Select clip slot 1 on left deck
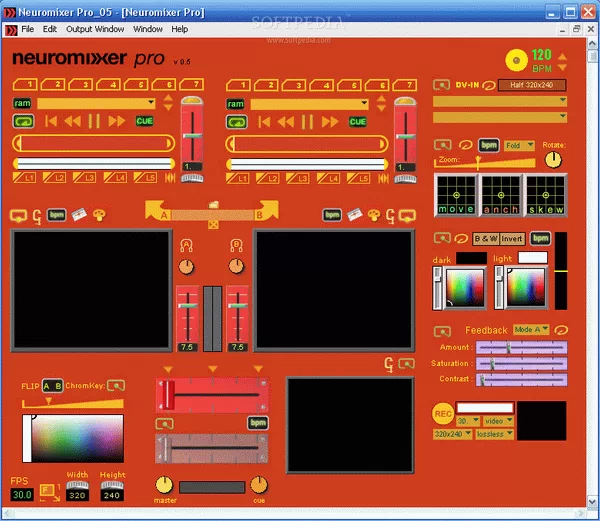This screenshot has width=600, height=521. [x=25, y=84]
